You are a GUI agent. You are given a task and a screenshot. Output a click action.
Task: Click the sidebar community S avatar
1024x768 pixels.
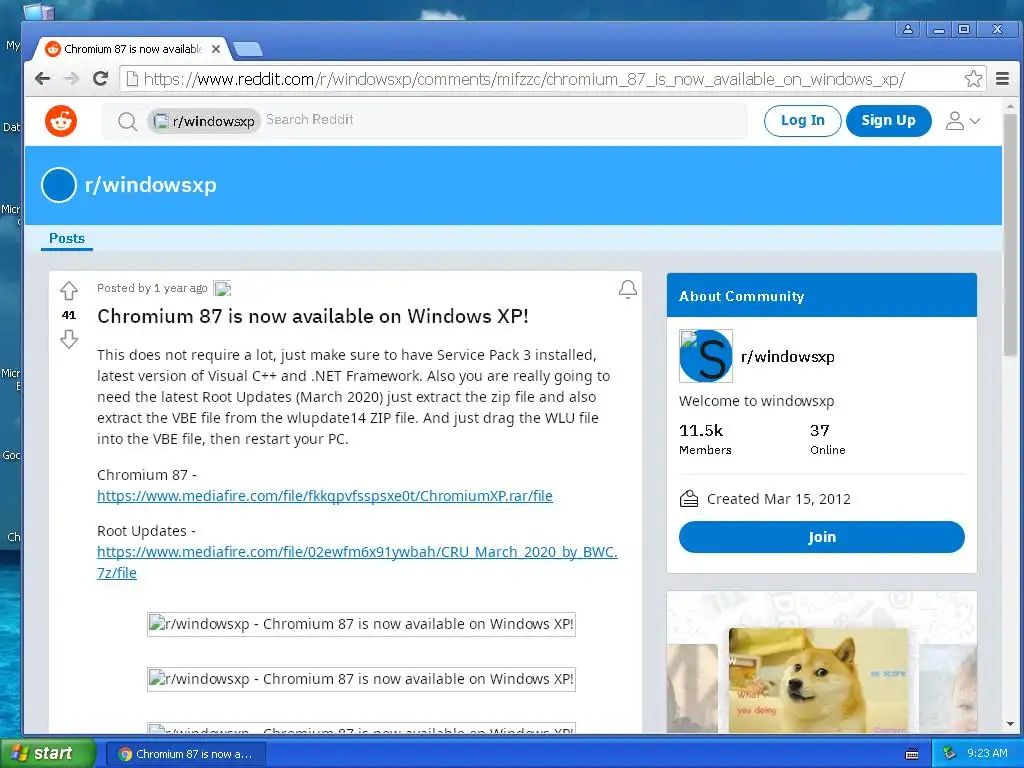pyautogui.click(x=706, y=356)
